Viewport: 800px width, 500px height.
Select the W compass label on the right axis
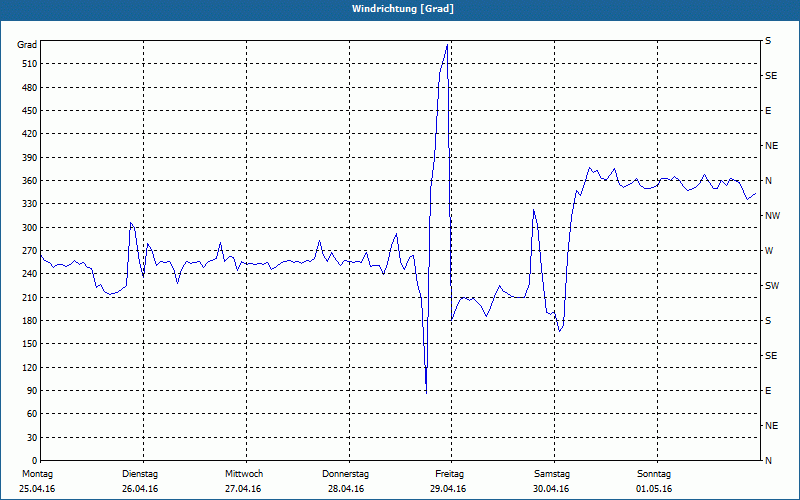769,251
